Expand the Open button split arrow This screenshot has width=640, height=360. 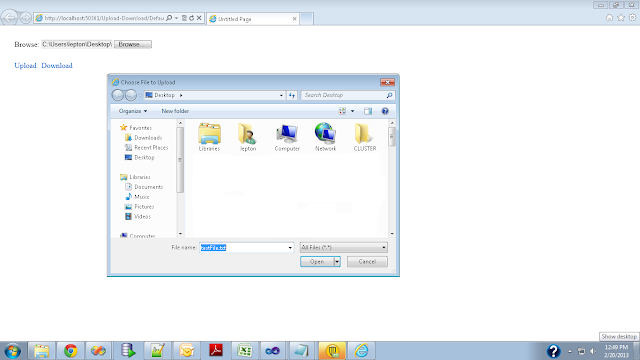pyautogui.click(x=337, y=262)
